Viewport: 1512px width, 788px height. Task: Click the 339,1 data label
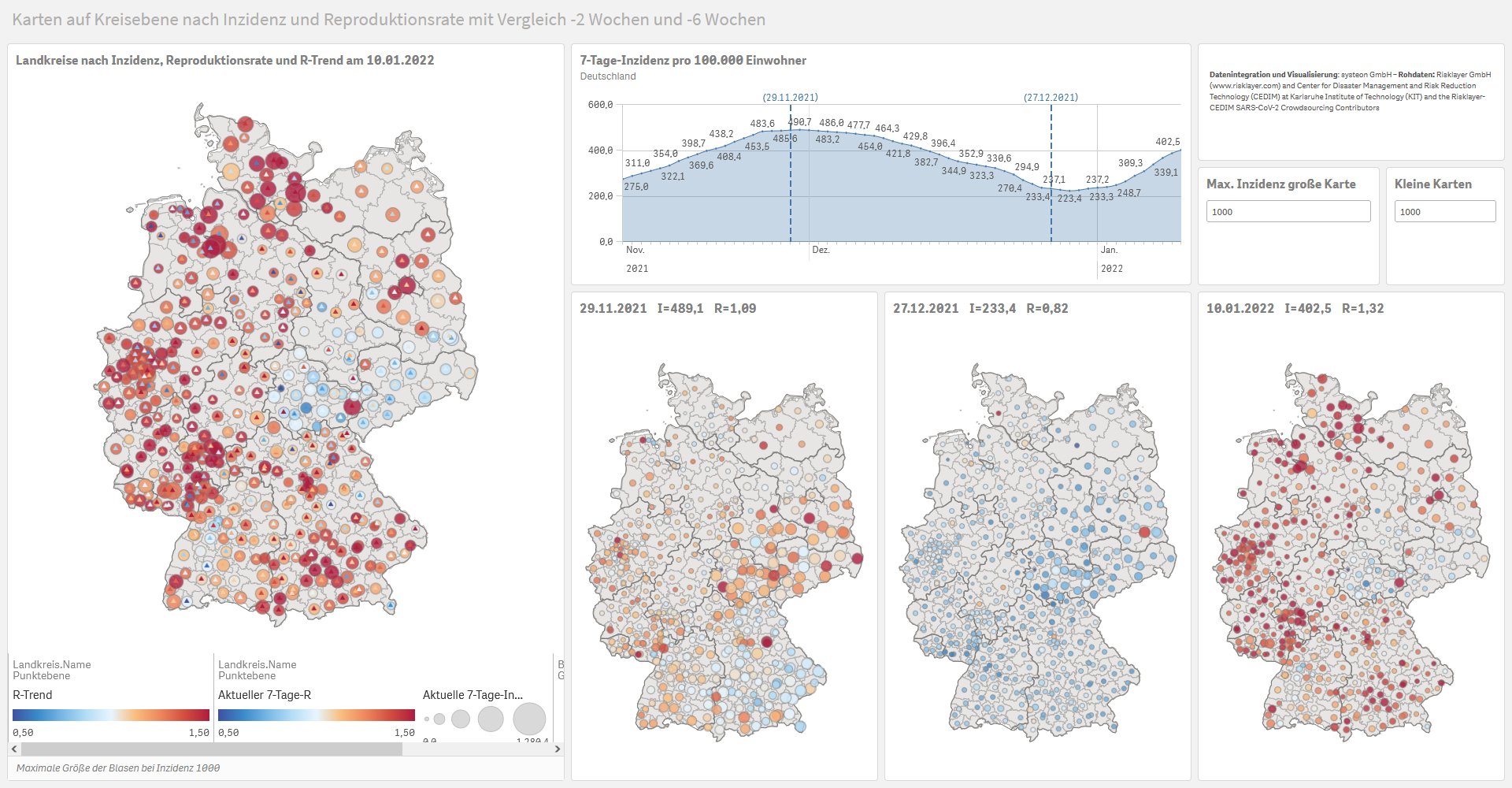(x=1165, y=173)
